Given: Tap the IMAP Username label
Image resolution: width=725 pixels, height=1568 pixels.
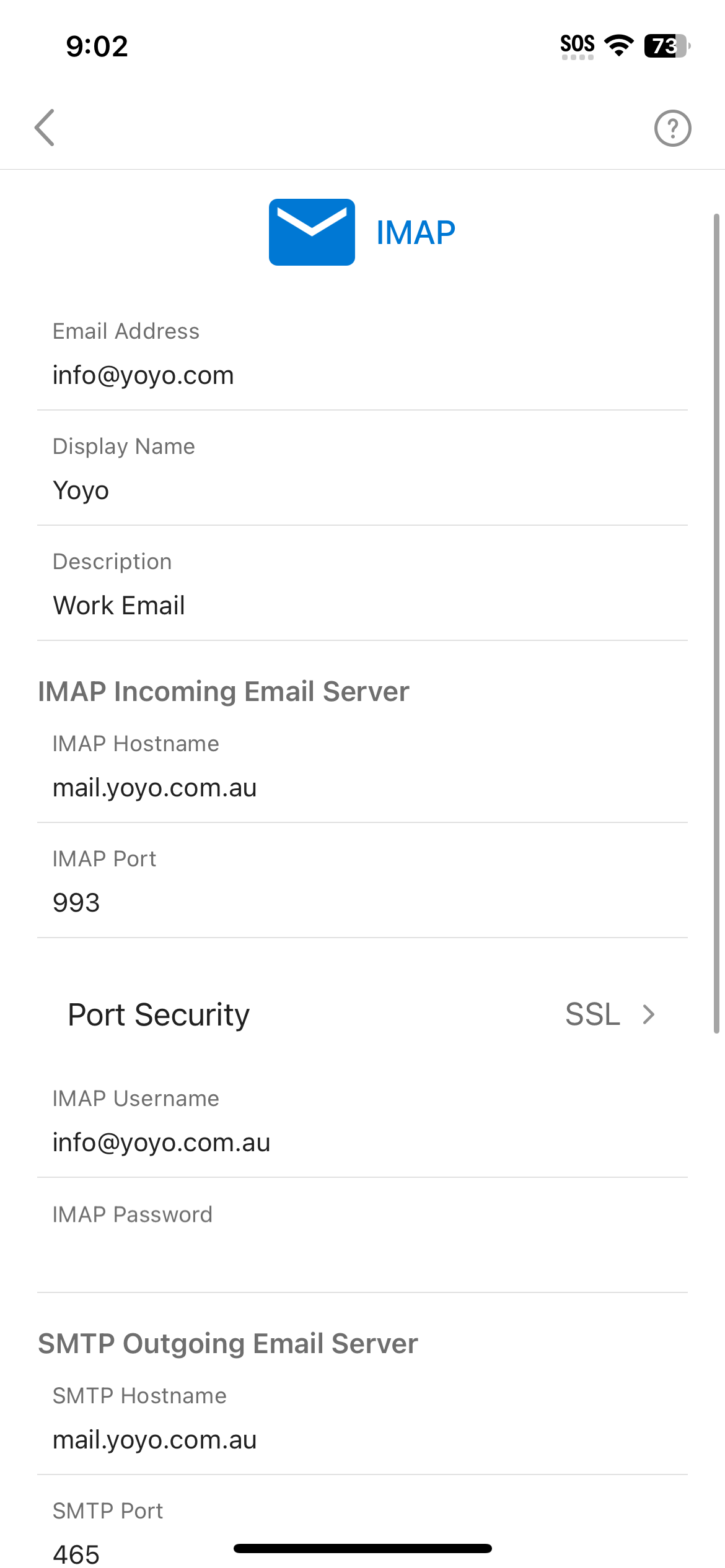Looking at the screenshot, I should [136, 1099].
